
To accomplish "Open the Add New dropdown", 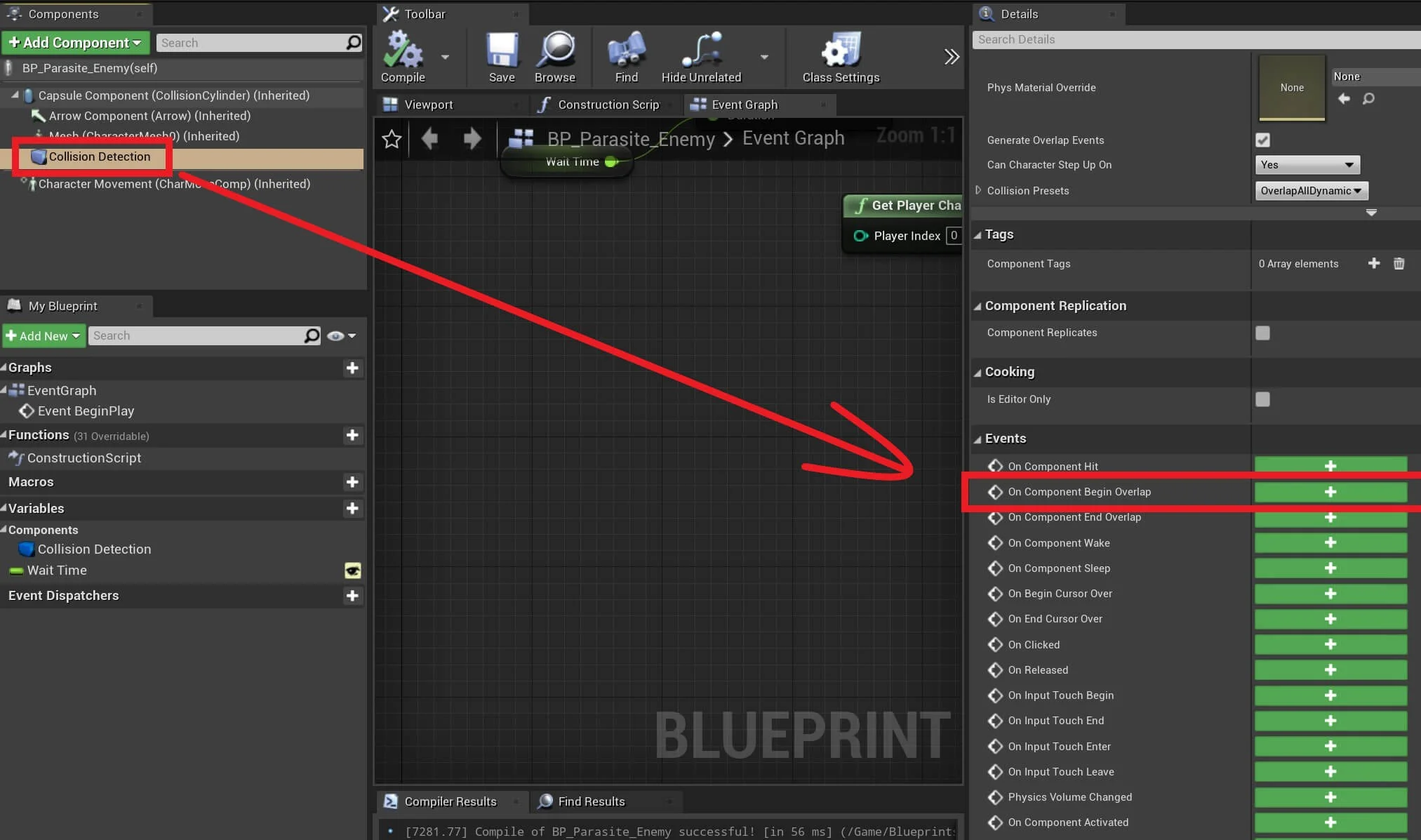I will [x=44, y=336].
